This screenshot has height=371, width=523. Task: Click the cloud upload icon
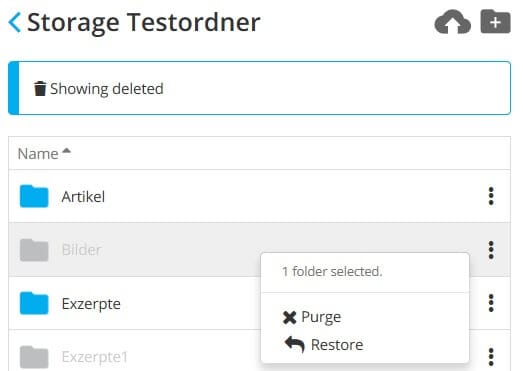pyautogui.click(x=453, y=22)
